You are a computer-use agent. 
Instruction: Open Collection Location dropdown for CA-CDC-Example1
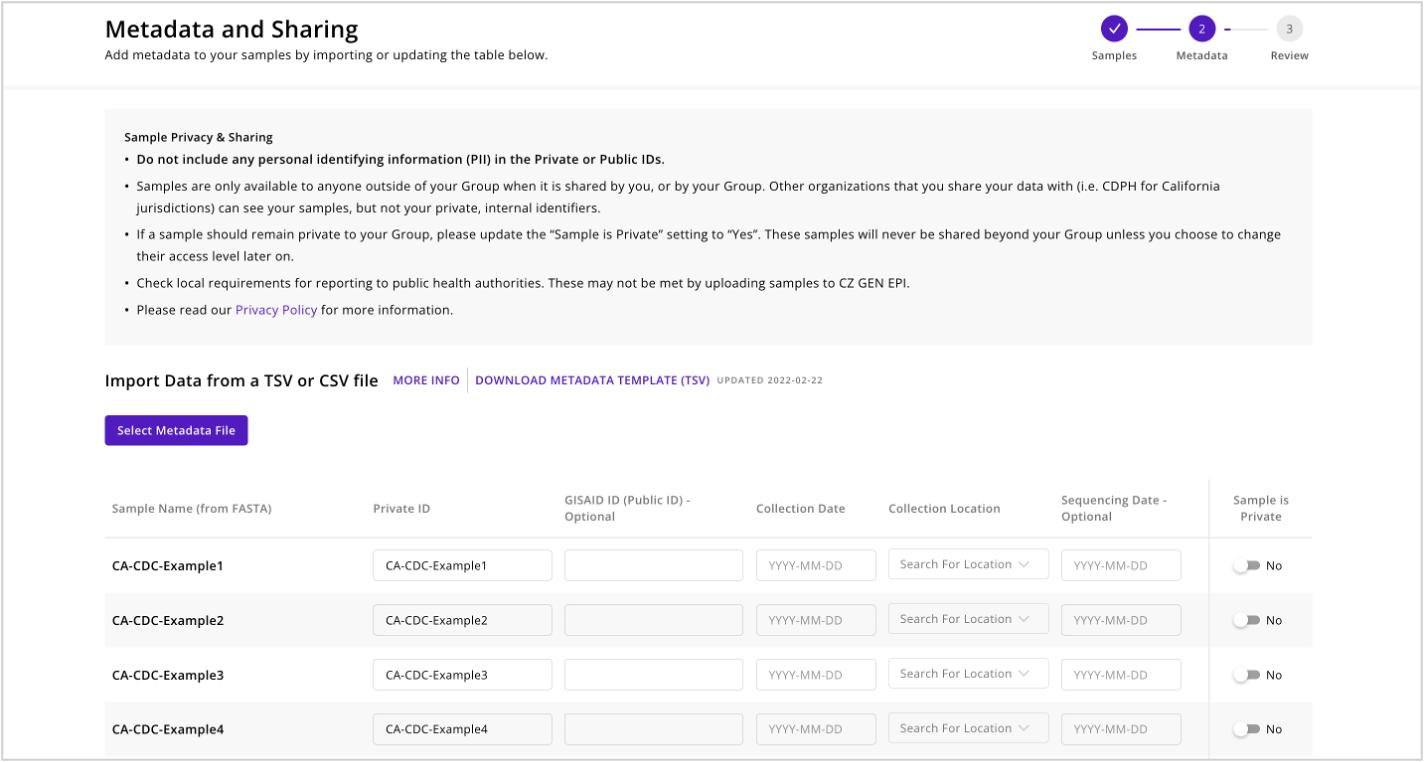(968, 565)
